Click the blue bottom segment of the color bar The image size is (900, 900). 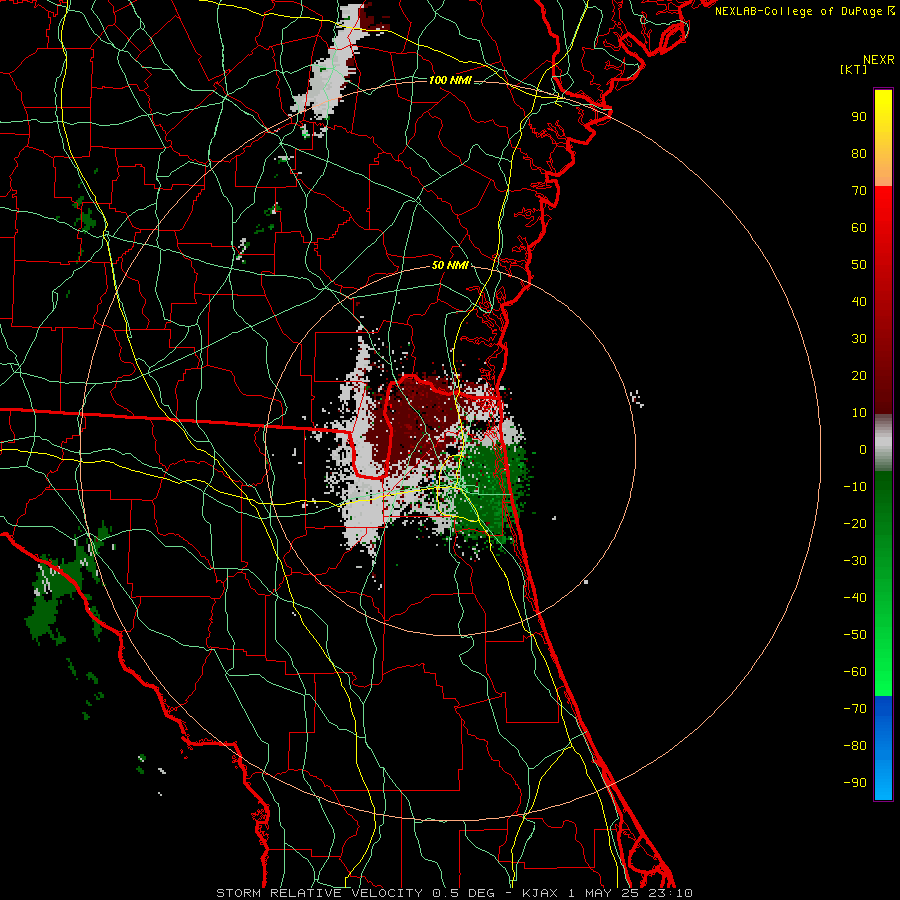[883, 748]
